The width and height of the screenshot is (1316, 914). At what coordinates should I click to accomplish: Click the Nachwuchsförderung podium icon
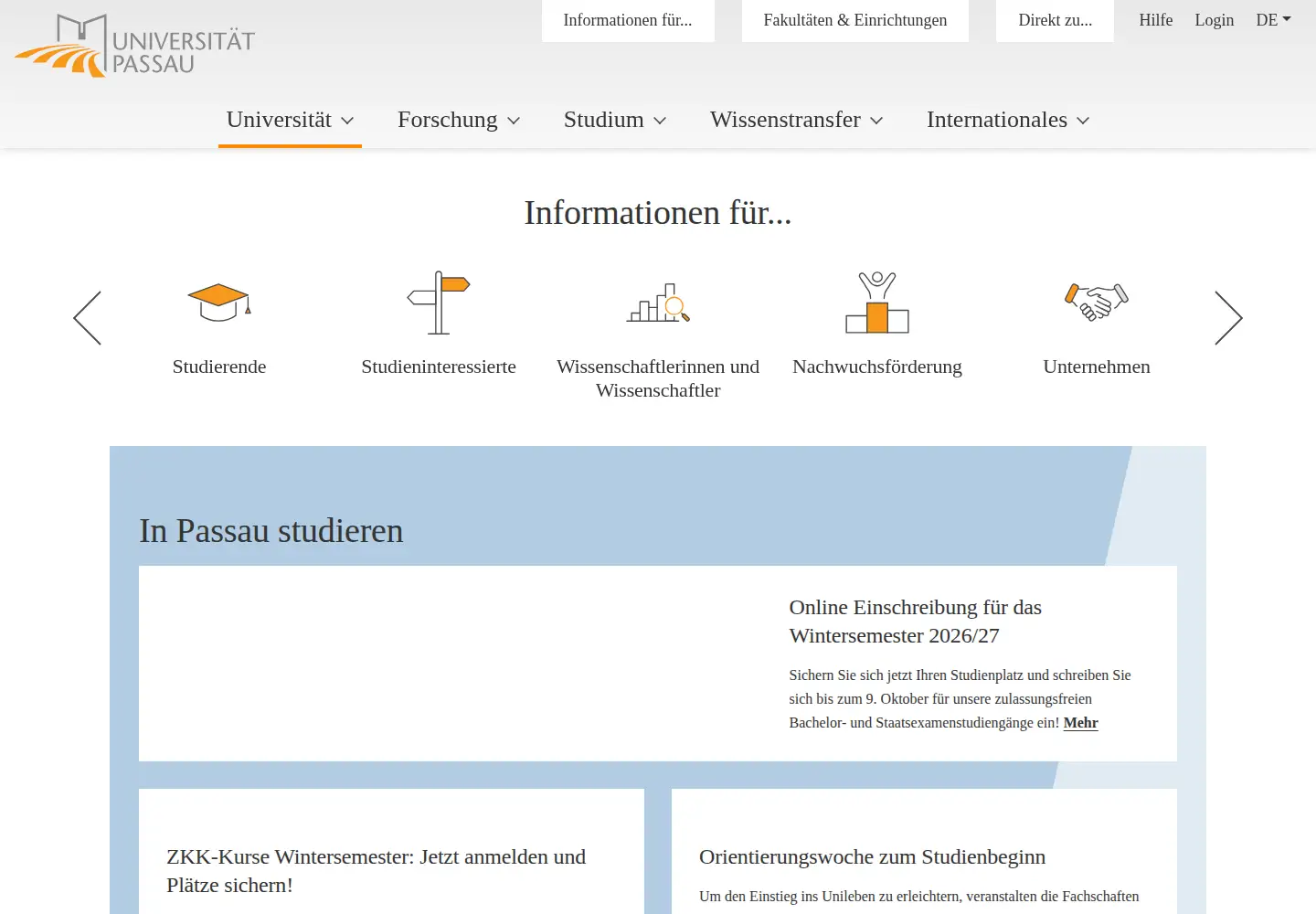point(877,303)
